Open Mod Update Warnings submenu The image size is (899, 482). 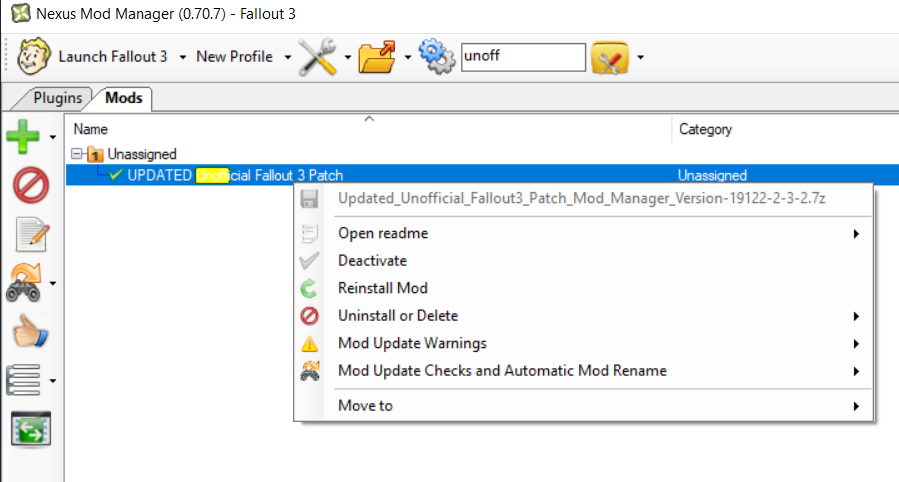pyautogui.click(x=584, y=343)
